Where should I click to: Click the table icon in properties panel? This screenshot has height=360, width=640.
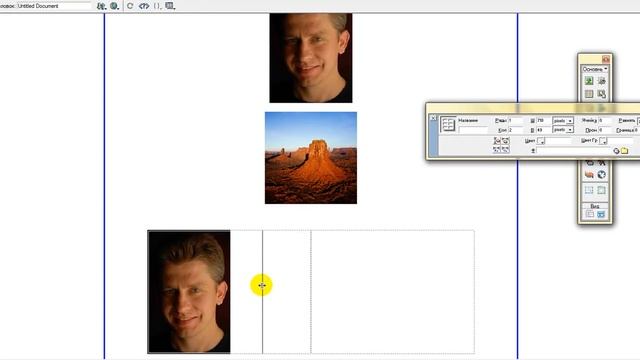448,124
